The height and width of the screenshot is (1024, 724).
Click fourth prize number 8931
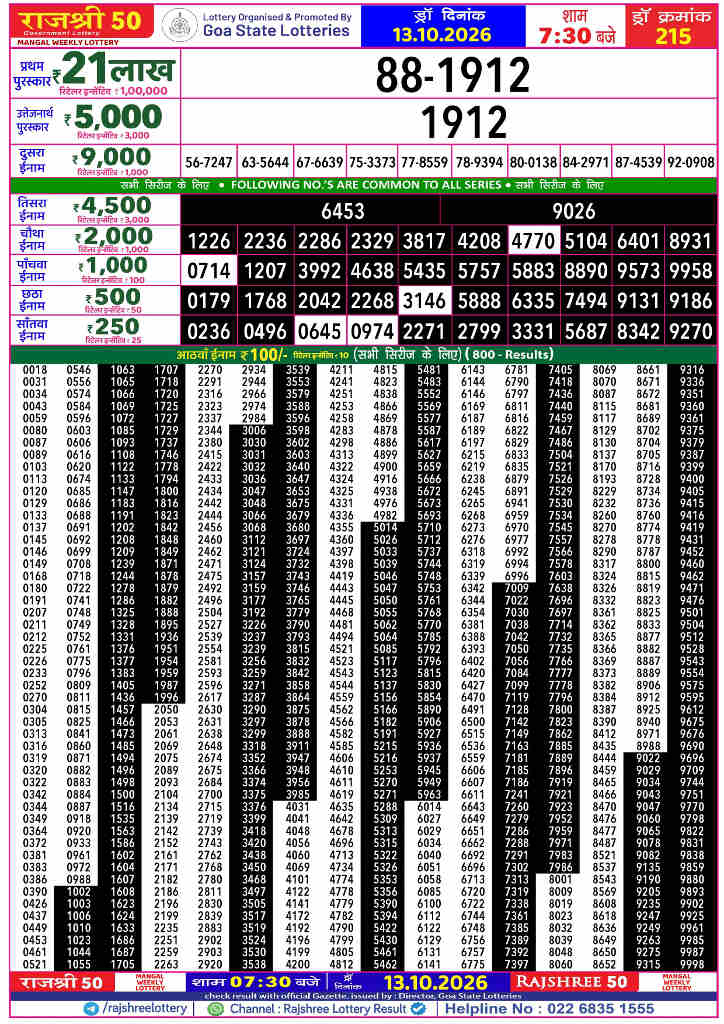[691, 242]
